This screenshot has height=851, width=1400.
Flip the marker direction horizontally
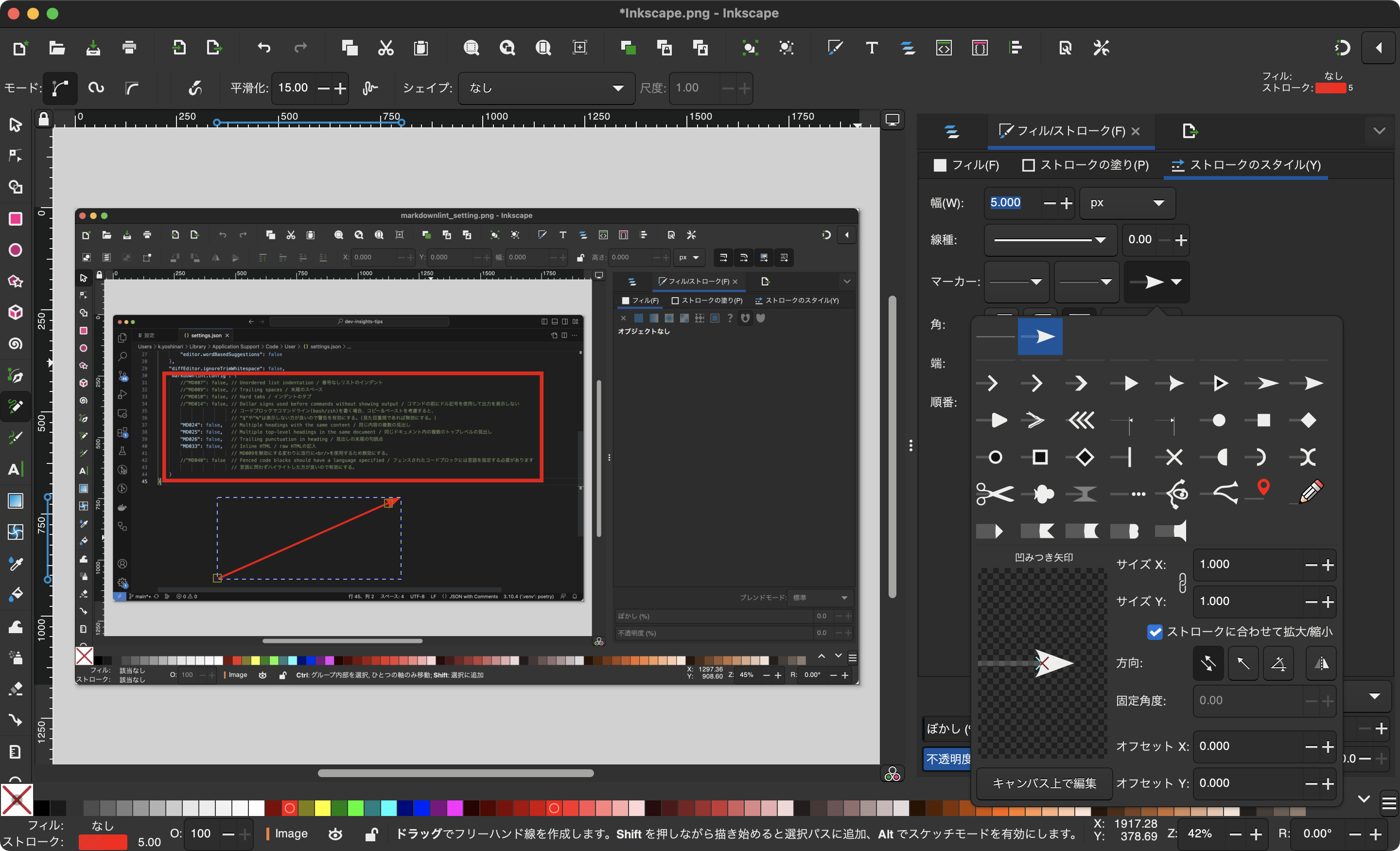(x=1321, y=663)
